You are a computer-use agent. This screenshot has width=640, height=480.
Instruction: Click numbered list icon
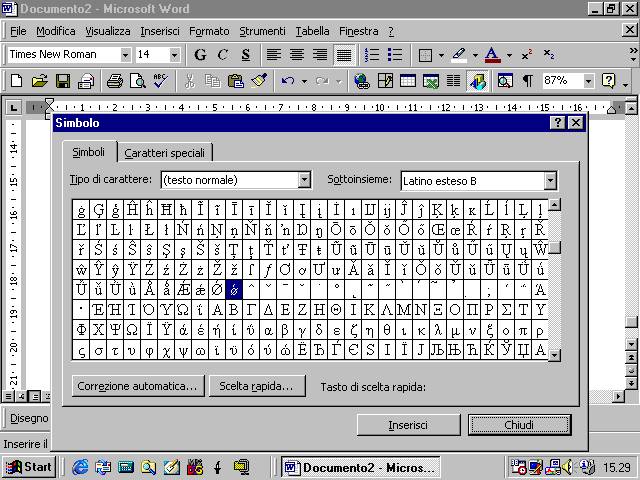372,55
